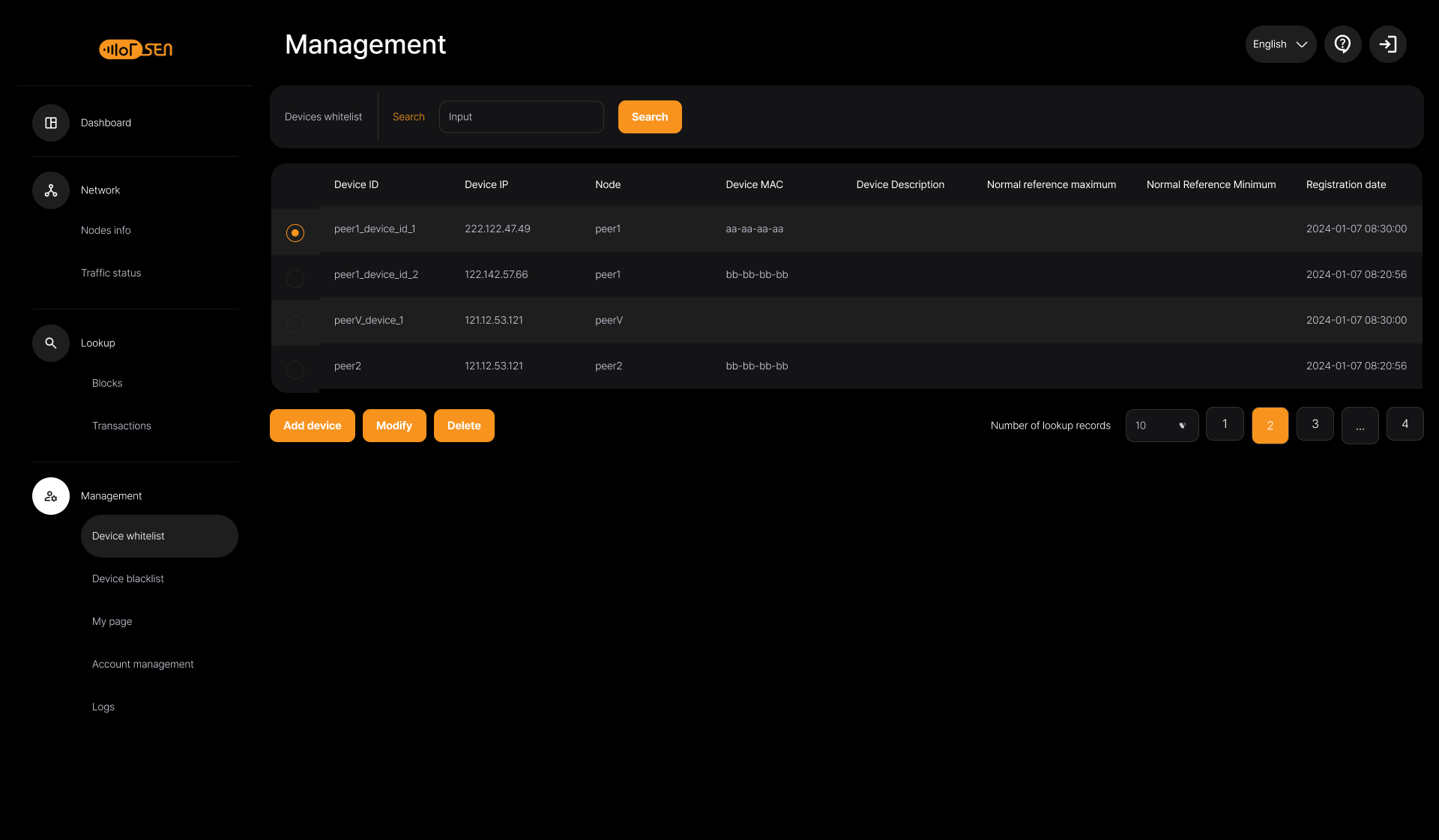This screenshot has width=1439, height=840.
Task: Go to page 3
Action: click(x=1315, y=424)
